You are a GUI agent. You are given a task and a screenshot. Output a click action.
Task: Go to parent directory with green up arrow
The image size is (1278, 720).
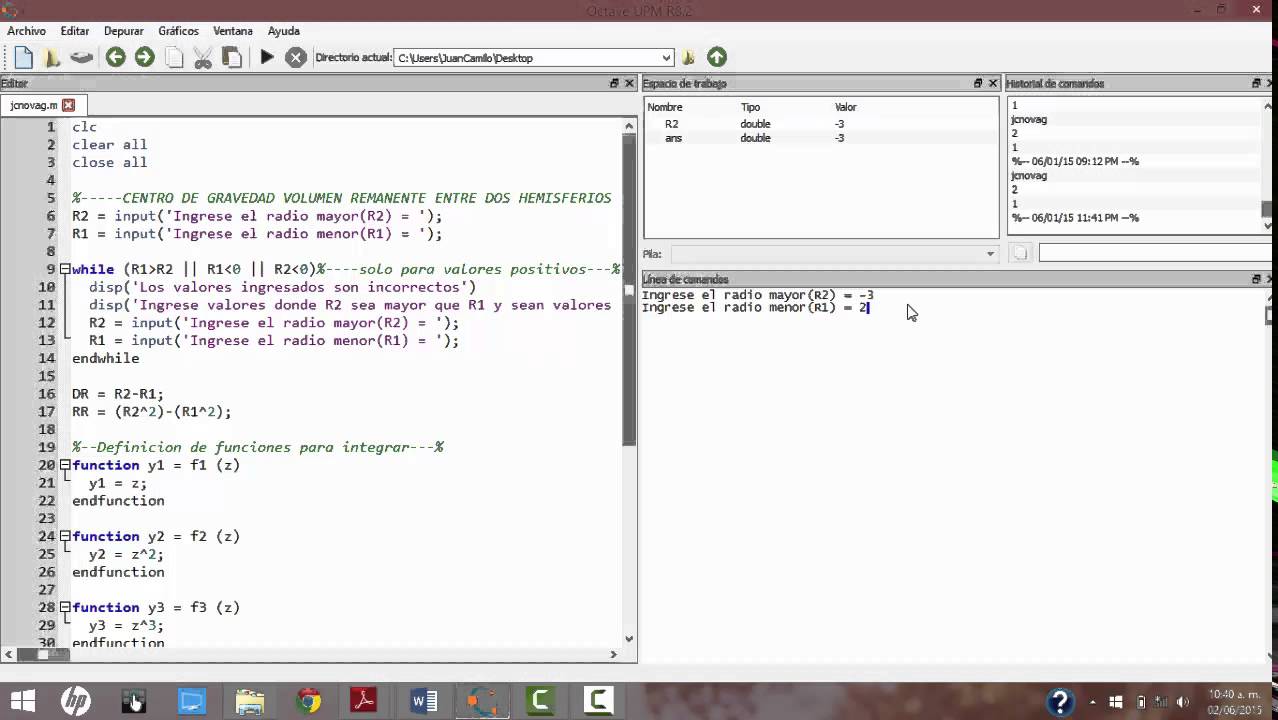[717, 58]
